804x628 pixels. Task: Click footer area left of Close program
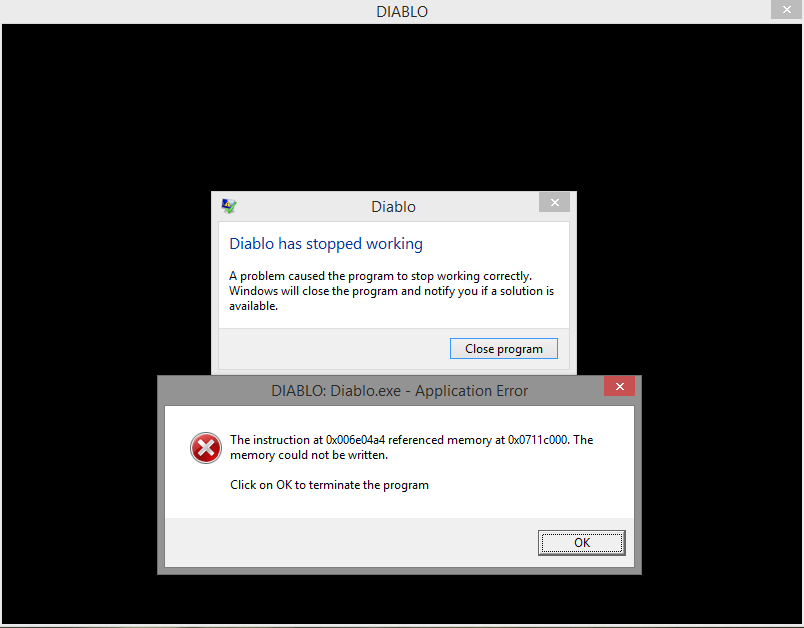point(334,349)
